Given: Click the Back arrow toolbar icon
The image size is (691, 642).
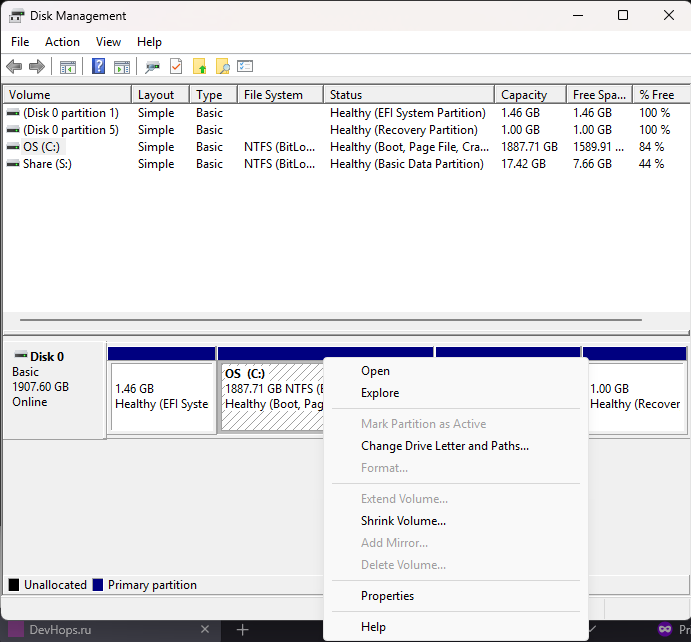Looking at the screenshot, I should tap(14, 67).
